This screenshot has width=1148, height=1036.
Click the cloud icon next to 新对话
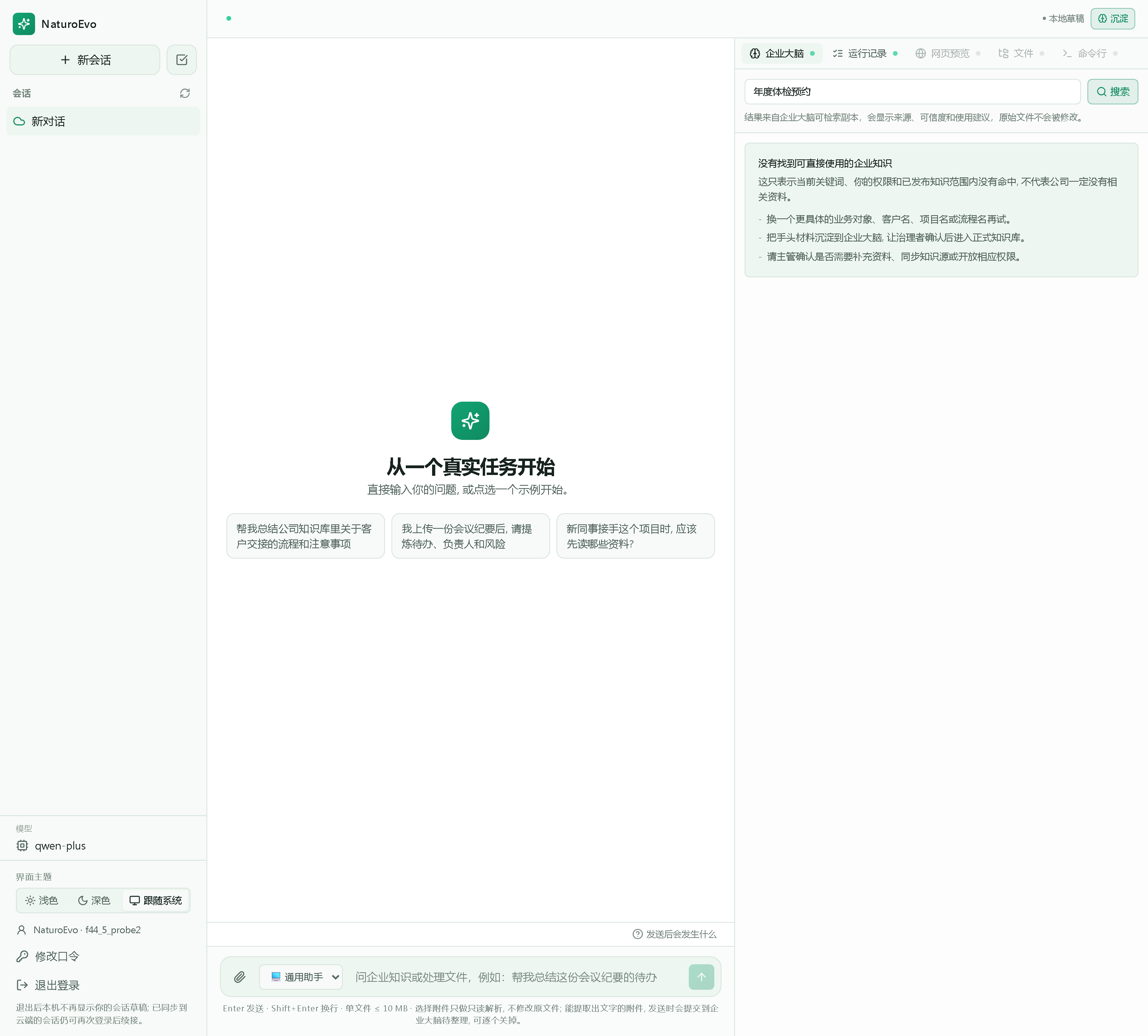pyautogui.click(x=20, y=121)
